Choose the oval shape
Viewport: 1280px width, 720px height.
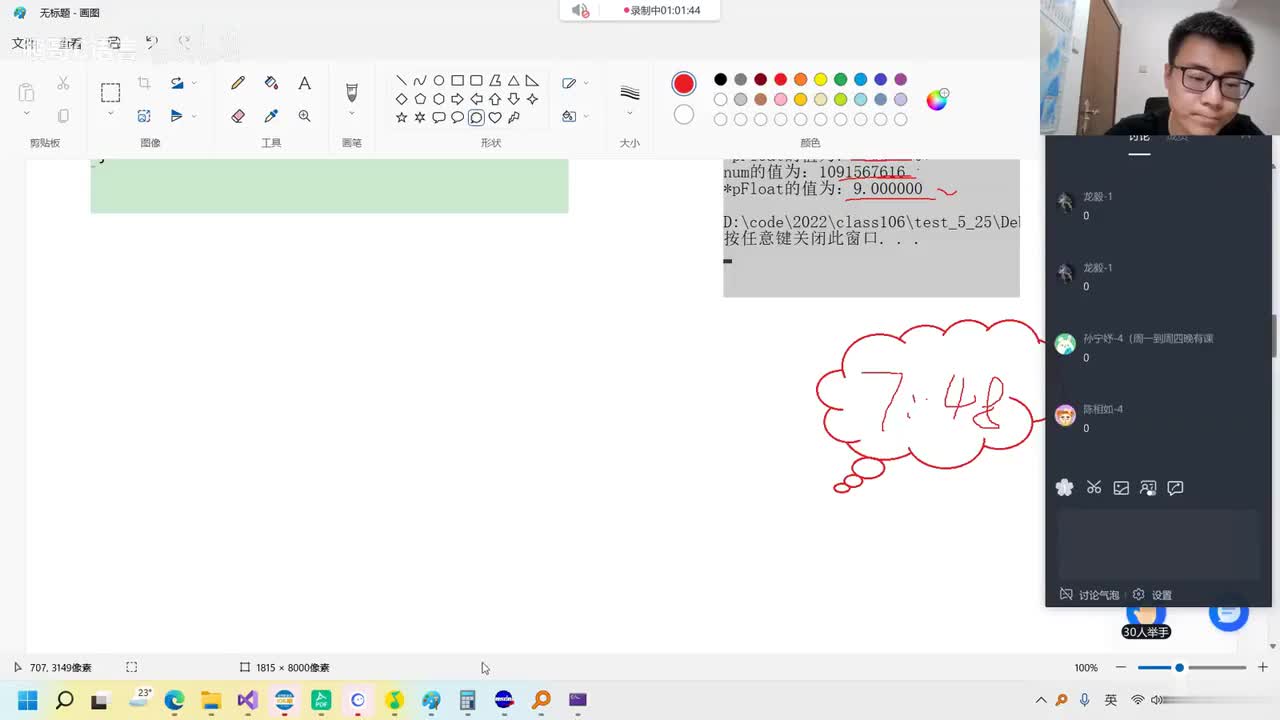click(x=438, y=81)
